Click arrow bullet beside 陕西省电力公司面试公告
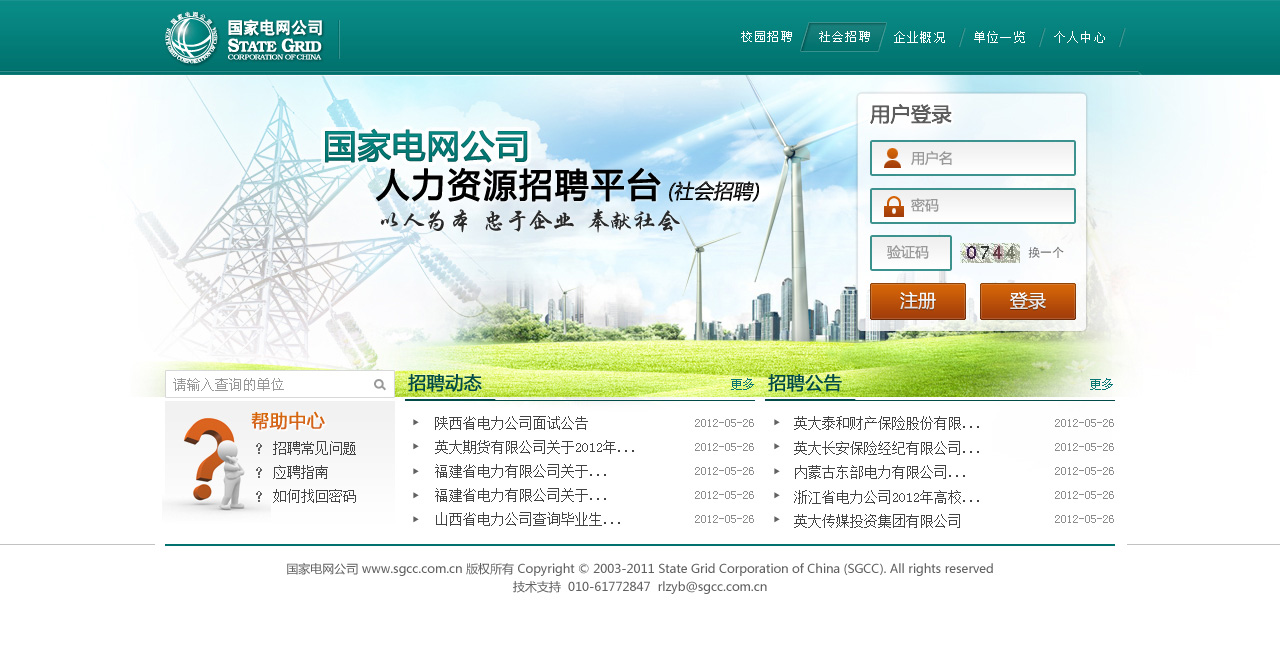Image resolution: width=1280 pixels, height=665 pixels. coord(416,422)
